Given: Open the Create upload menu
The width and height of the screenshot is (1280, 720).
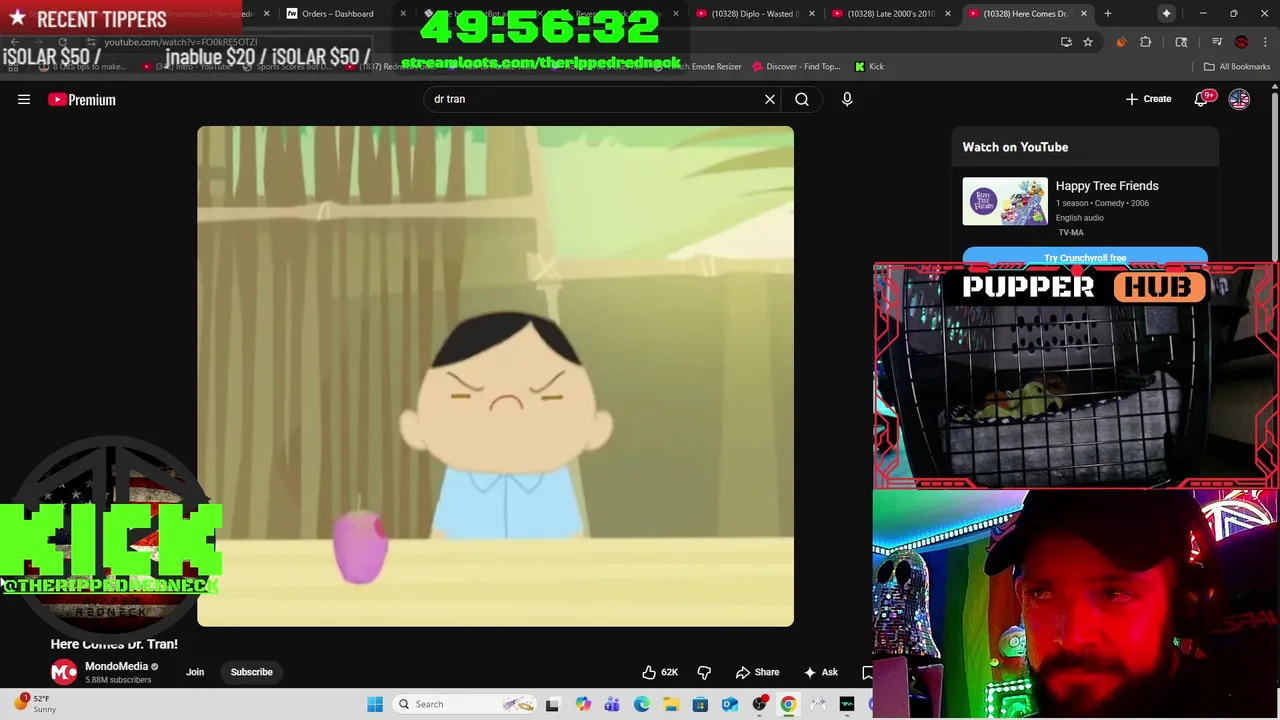Looking at the screenshot, I should 1148,99.
